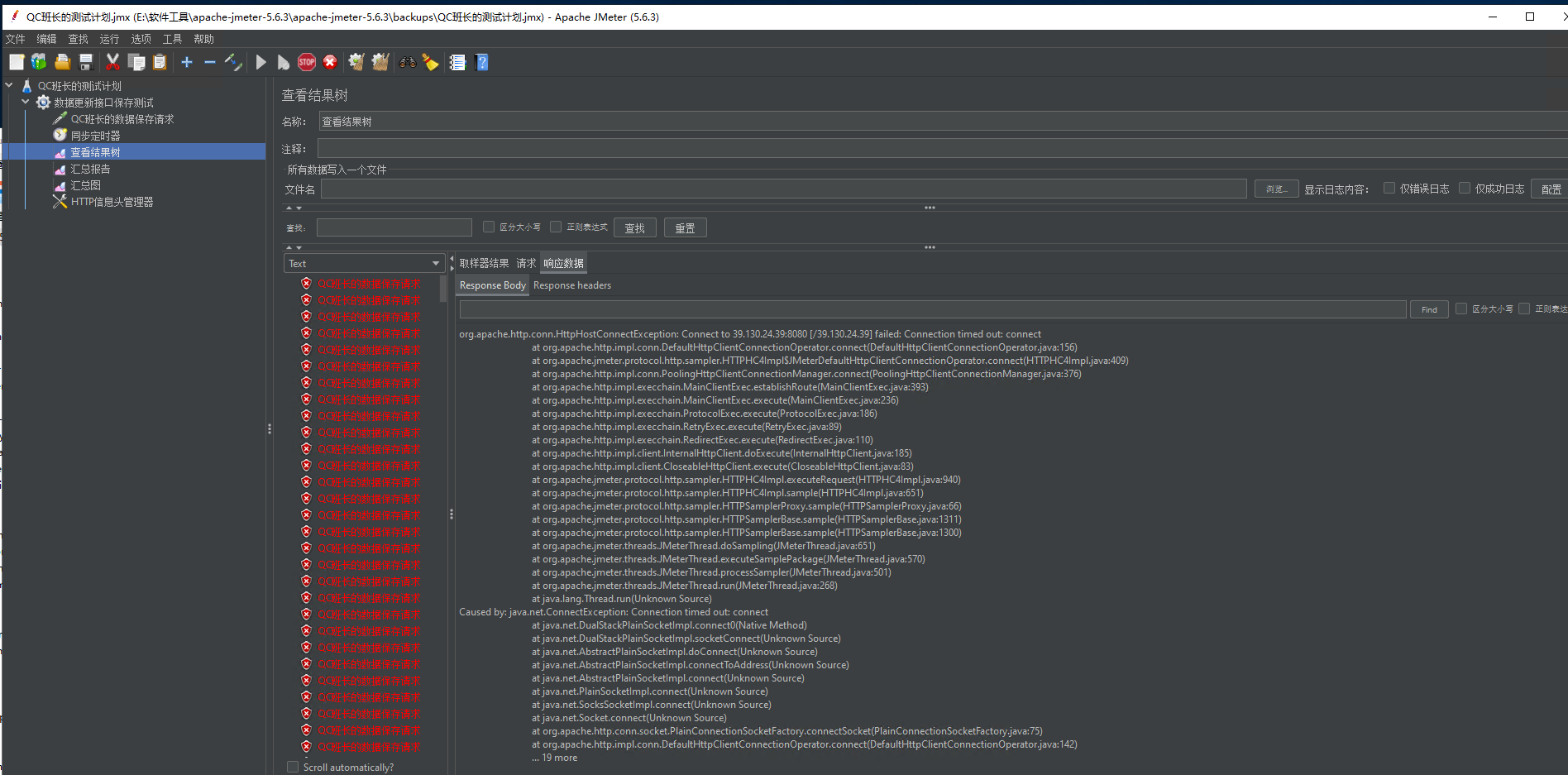Select 汇总图 listener in tree
1568x775 pixels.
85,185
